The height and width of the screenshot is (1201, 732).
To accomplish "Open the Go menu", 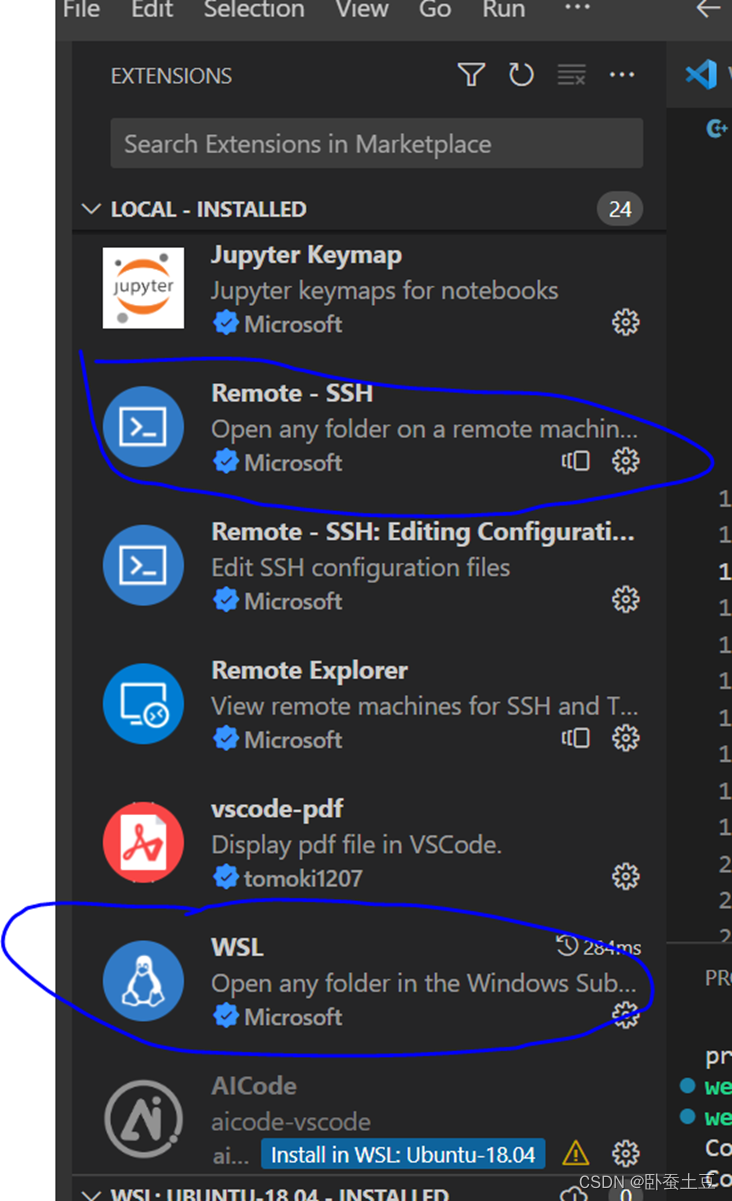I will click(x=435, y=10).
